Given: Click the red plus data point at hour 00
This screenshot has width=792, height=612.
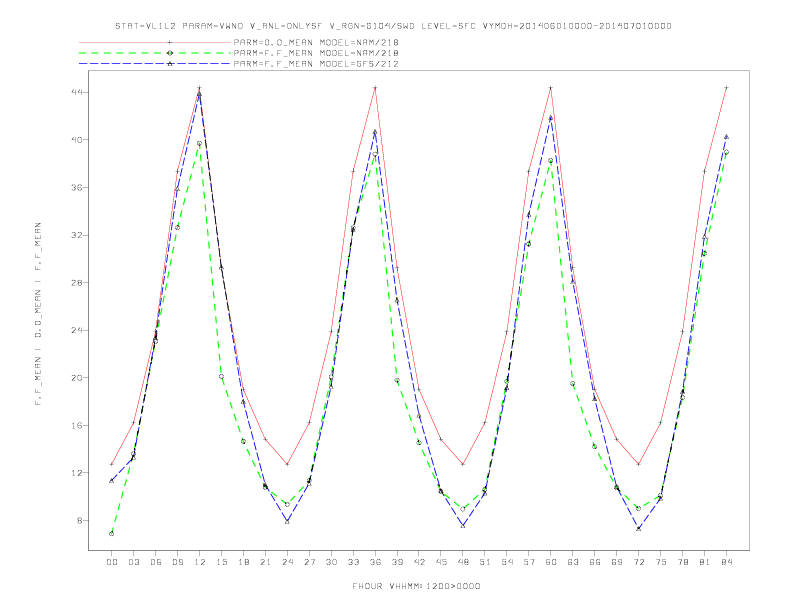Looking at the screenshot, I should click(x=112, y=464).
